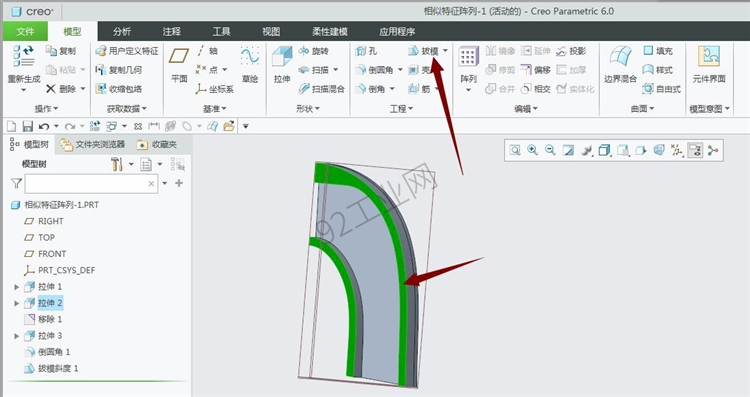Click zoom in icon in graphics toolbar

tap(532, 150)
